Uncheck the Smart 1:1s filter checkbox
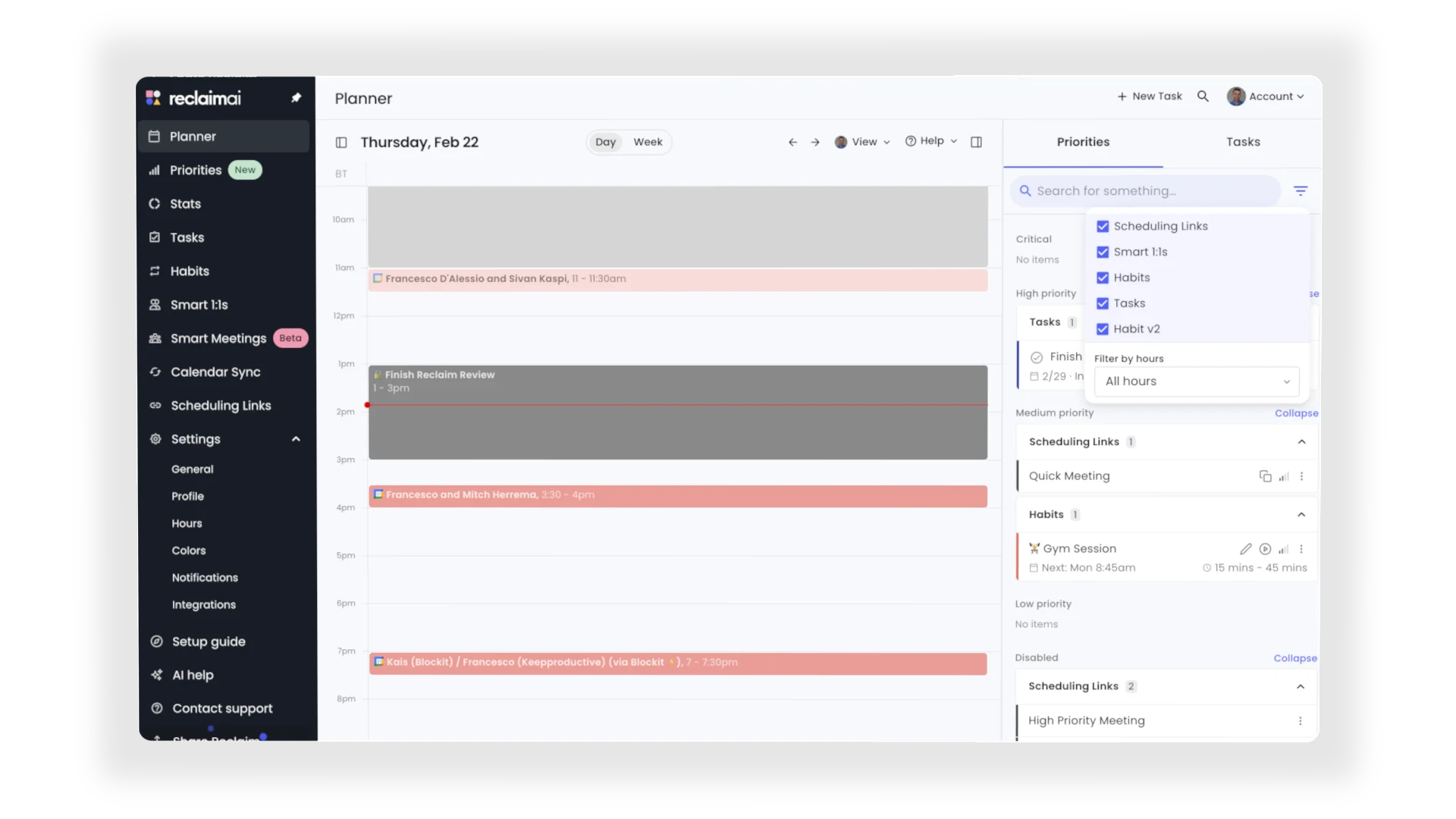1456x819 pixels. tap(1103, 253)
